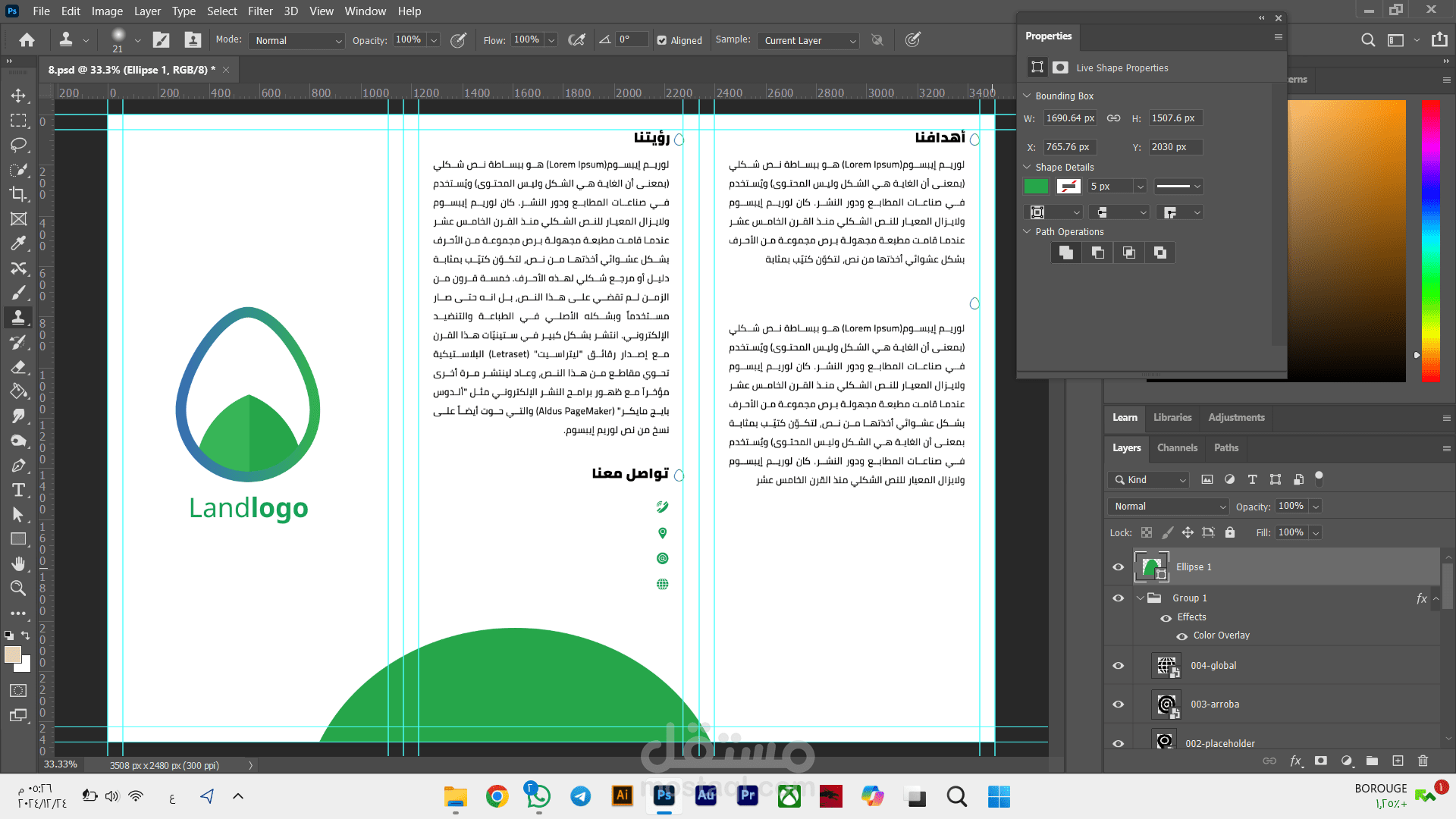Select the Brush tool
Screen dimensions: 1456x819
coord(19,293)
